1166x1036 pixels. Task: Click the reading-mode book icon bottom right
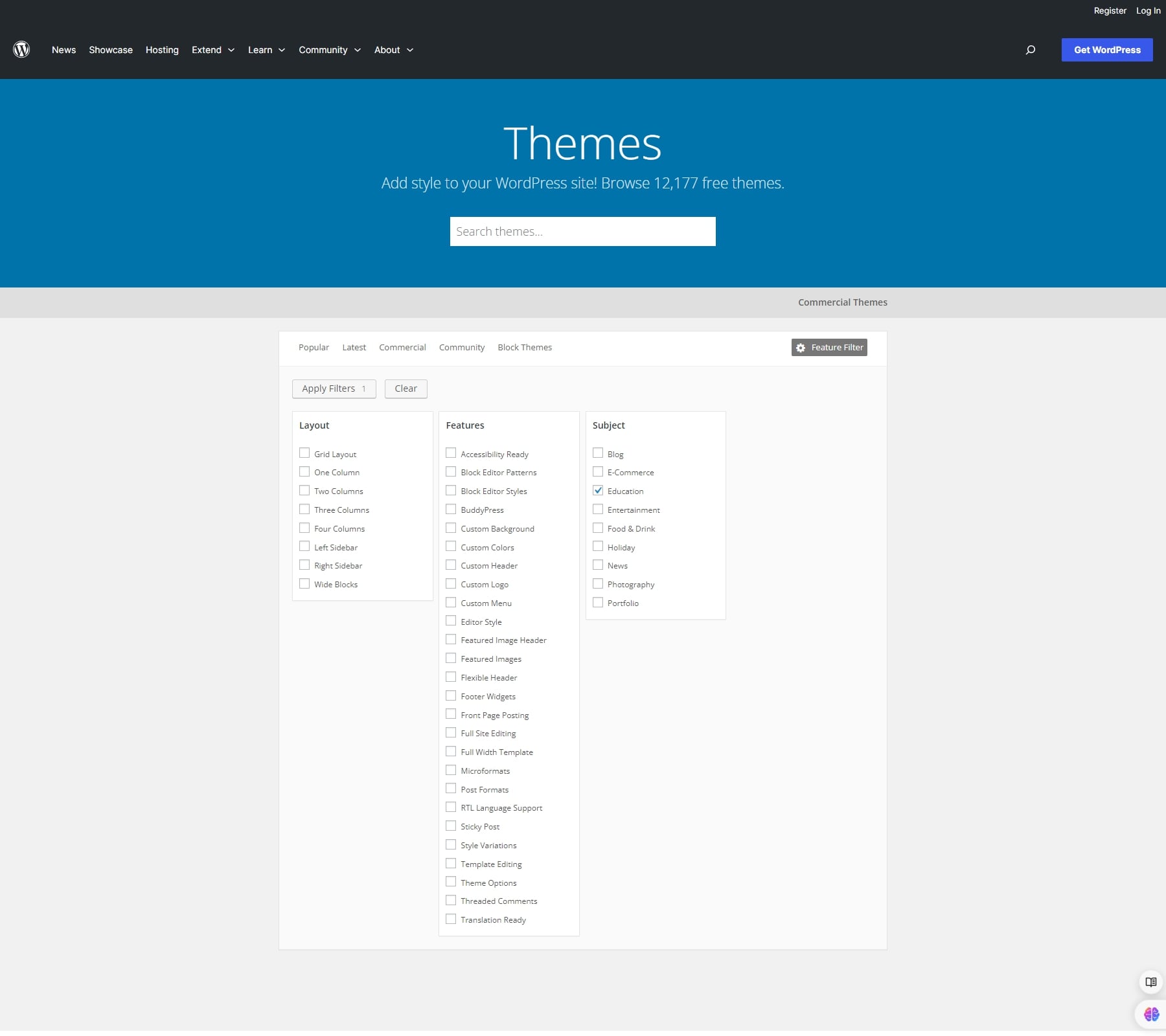point(1150,982)
